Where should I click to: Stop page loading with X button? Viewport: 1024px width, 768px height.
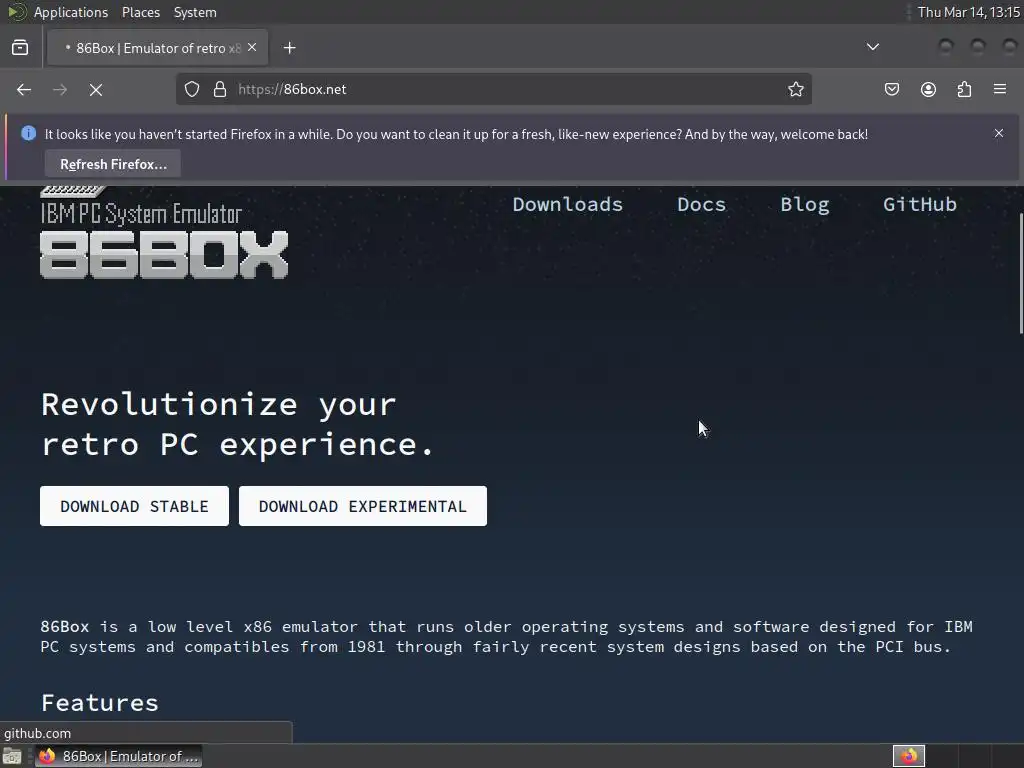96,89
